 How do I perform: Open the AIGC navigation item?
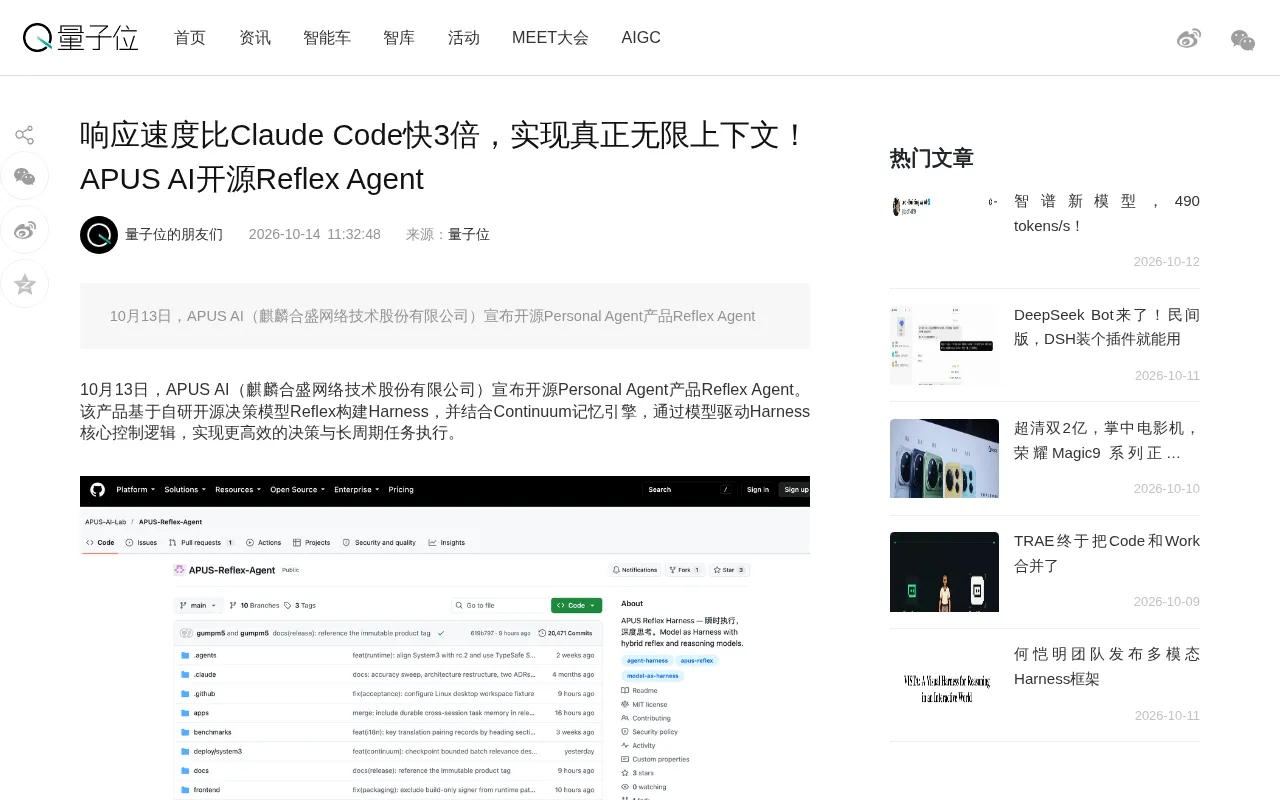tap(641, 38)
